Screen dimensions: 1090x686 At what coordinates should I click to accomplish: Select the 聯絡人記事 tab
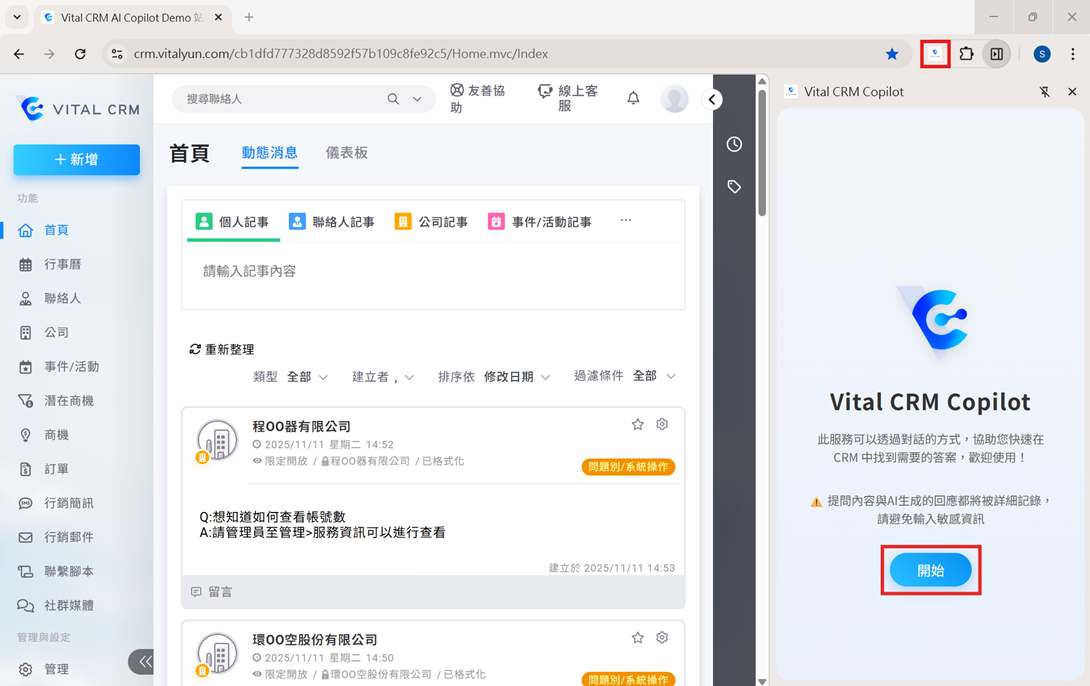(x=332, y=222)
